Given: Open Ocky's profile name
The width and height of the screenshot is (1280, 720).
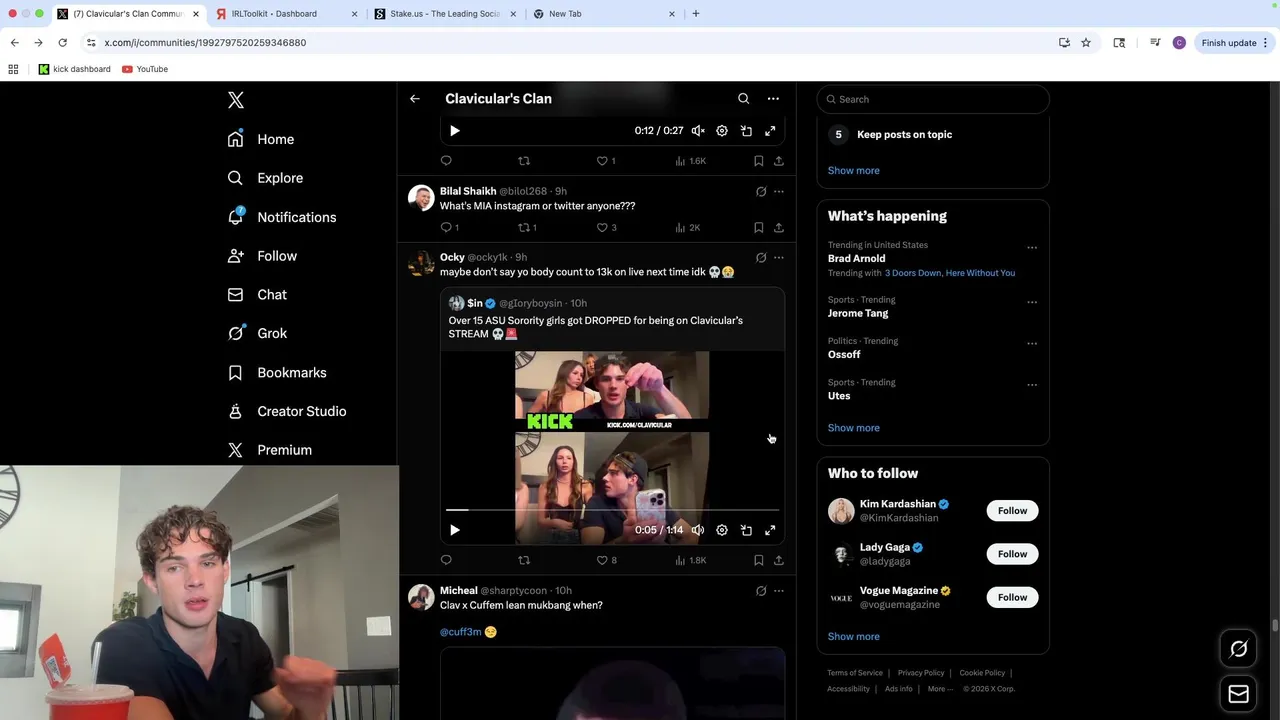Looking at the screenshot, I should 452,258.
